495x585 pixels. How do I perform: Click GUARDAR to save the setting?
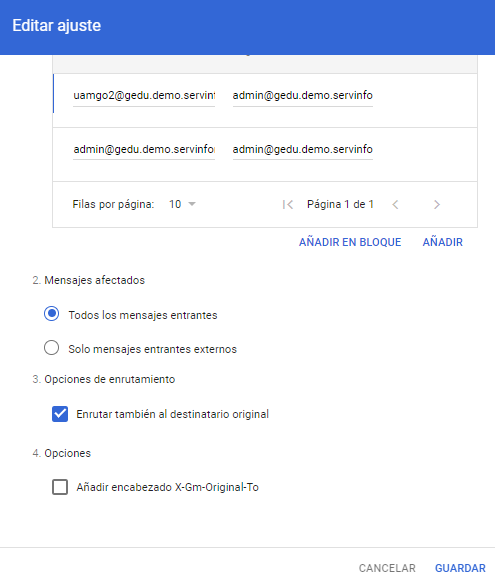click(x=460, y=568)
